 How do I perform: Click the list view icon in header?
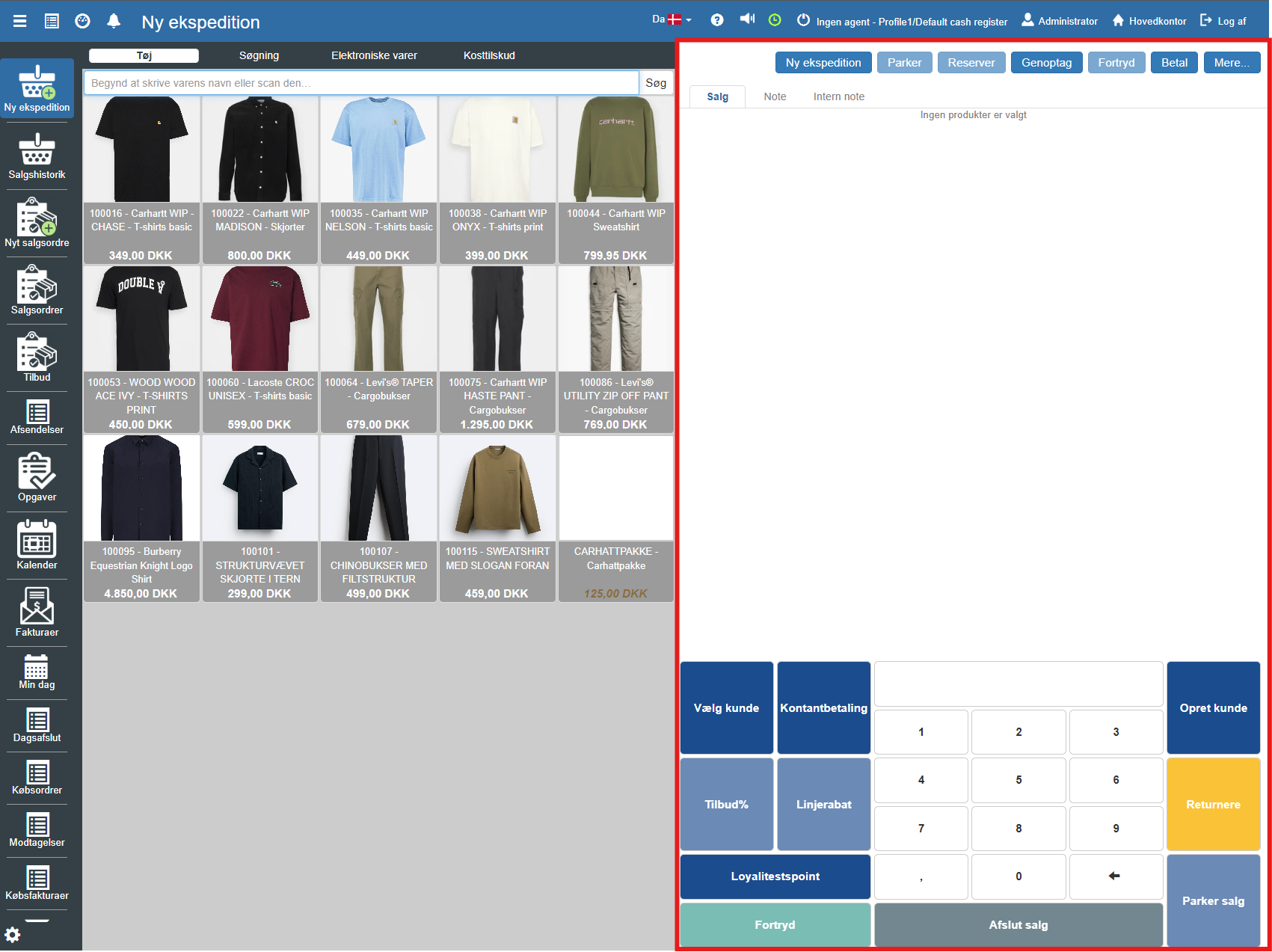pyautogui.click(x=52, y=21)
